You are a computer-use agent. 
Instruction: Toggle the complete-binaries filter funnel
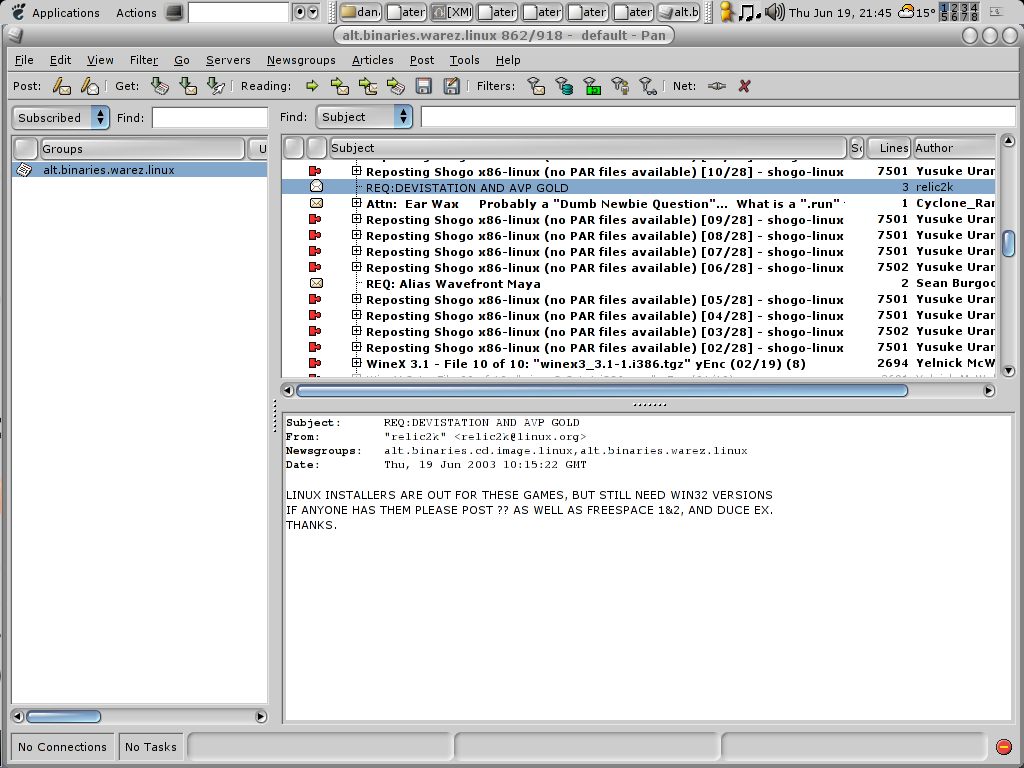pos(592,86)
